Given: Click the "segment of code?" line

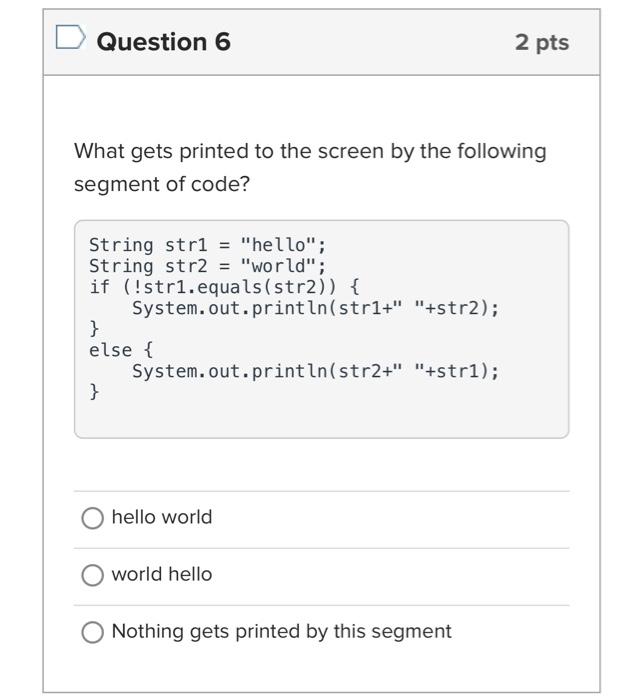Looking at the screenshot, I should tap(161, 185).
